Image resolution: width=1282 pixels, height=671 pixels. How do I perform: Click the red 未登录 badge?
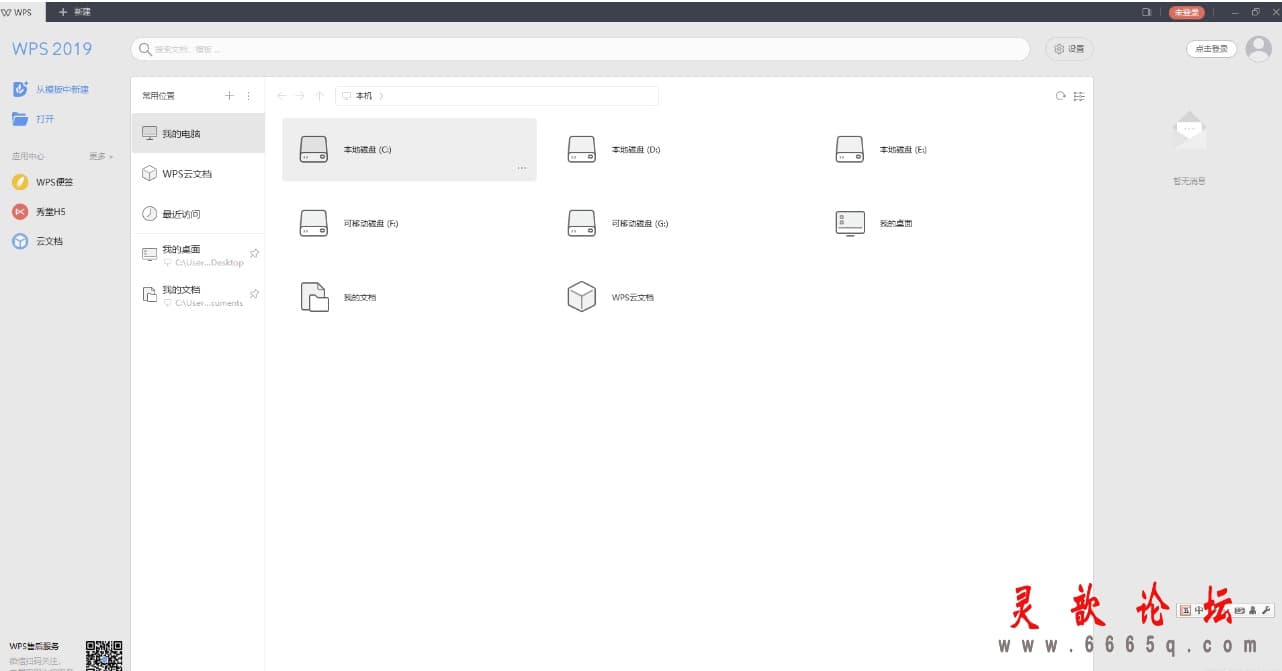1187,12
